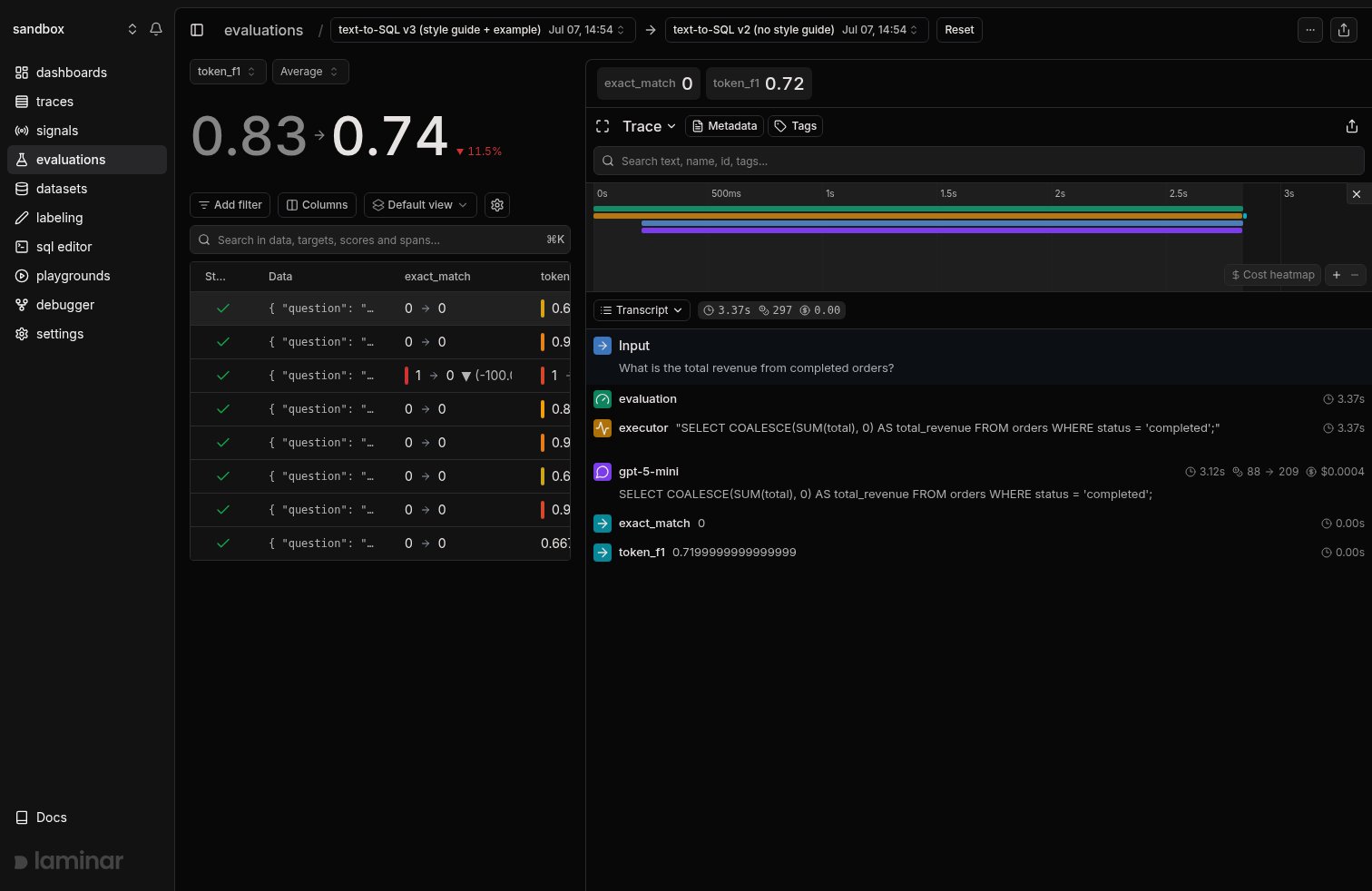Click Add filter button
The image size is (1372, 891).
click(x=230, y=205)
